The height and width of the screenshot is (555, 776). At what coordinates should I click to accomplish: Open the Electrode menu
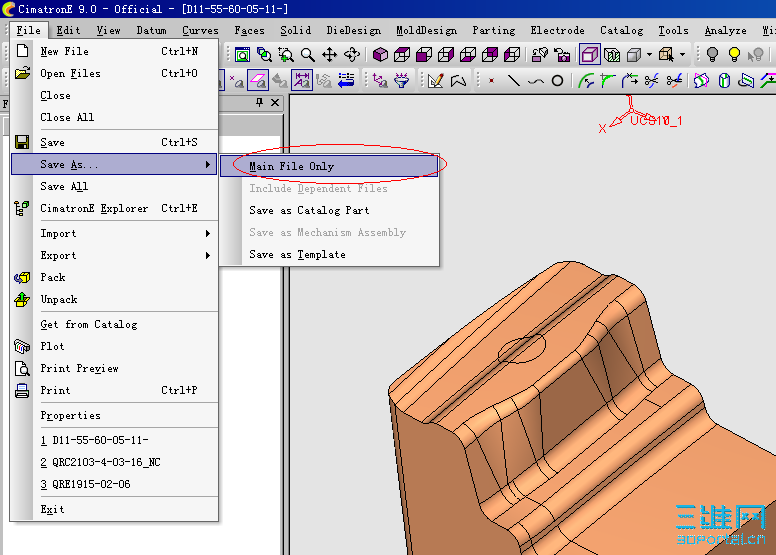557,30
